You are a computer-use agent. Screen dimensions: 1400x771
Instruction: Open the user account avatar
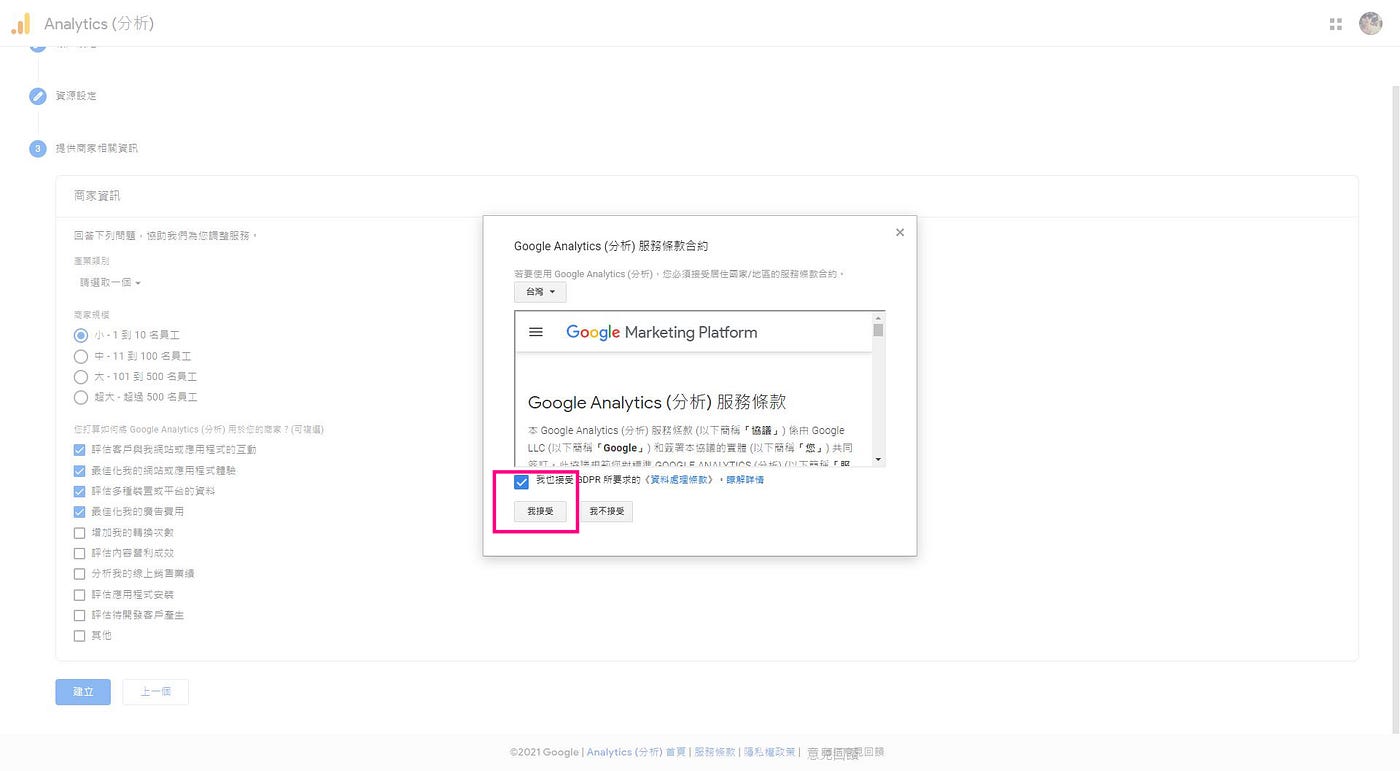click(1370, 23)
